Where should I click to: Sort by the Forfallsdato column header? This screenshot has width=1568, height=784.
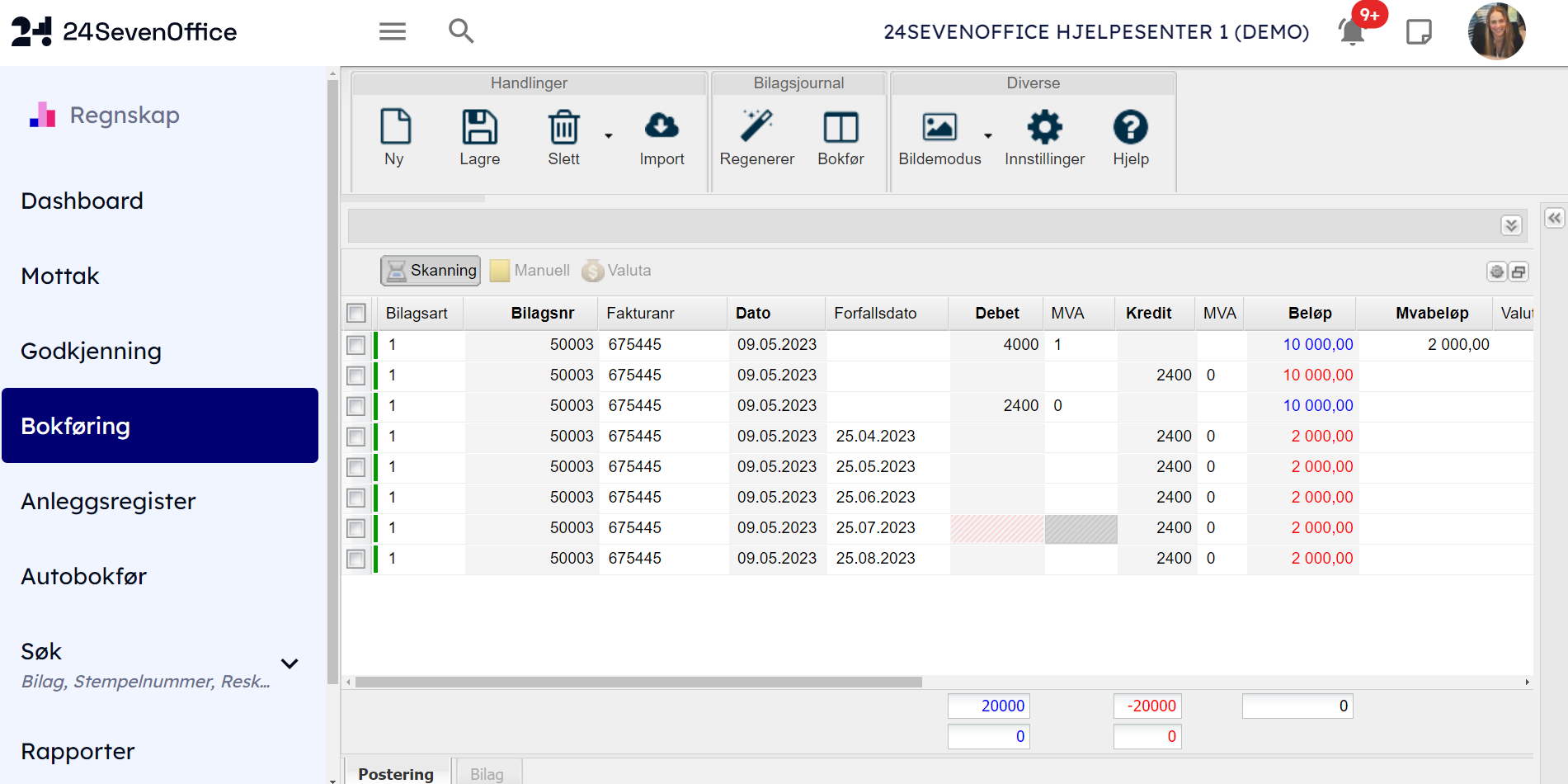tap(875, 314)
